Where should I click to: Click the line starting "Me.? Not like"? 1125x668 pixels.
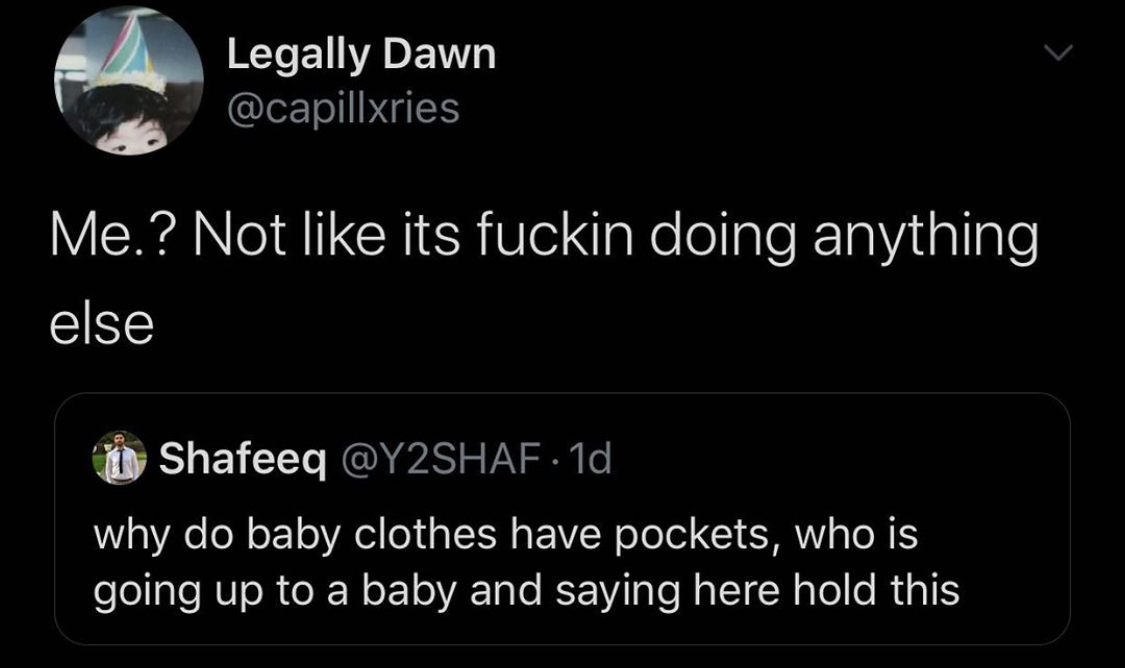(545, 237)
